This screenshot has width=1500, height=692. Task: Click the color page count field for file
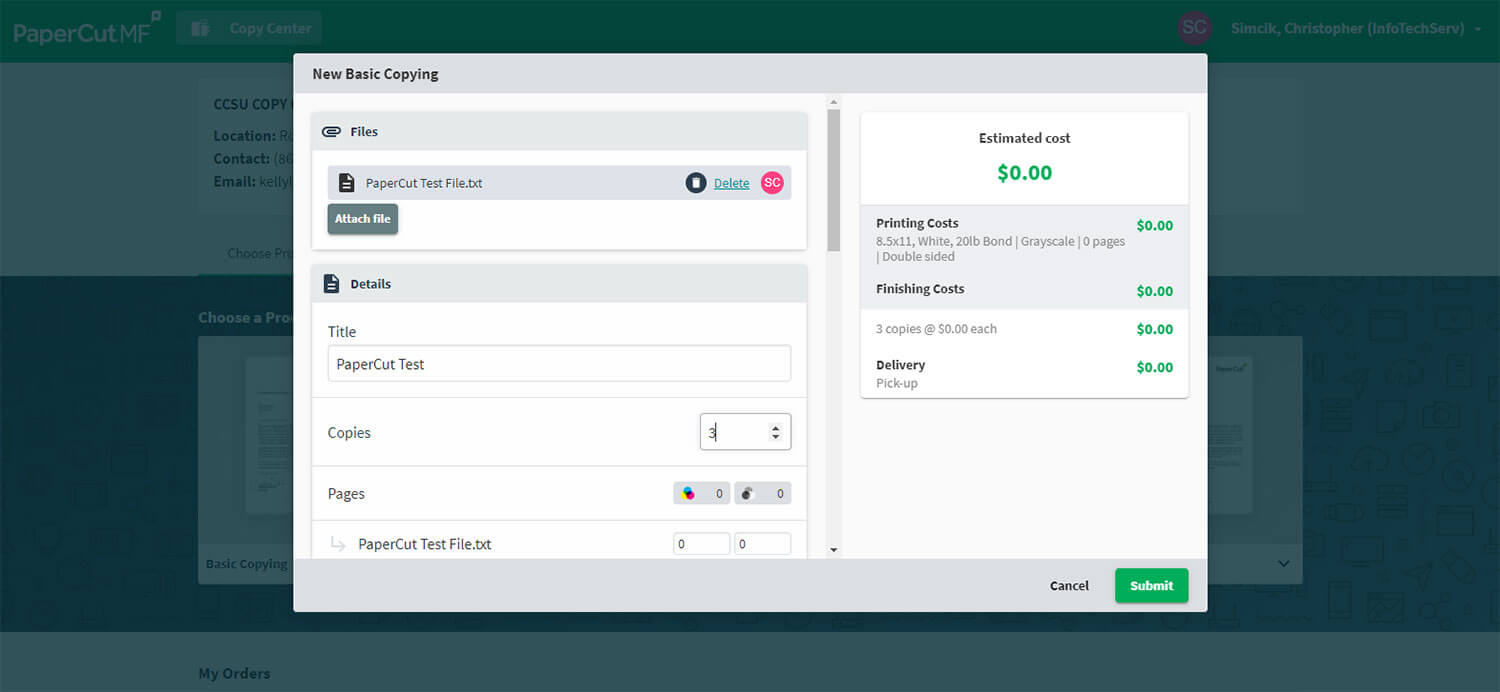point(701,544)
